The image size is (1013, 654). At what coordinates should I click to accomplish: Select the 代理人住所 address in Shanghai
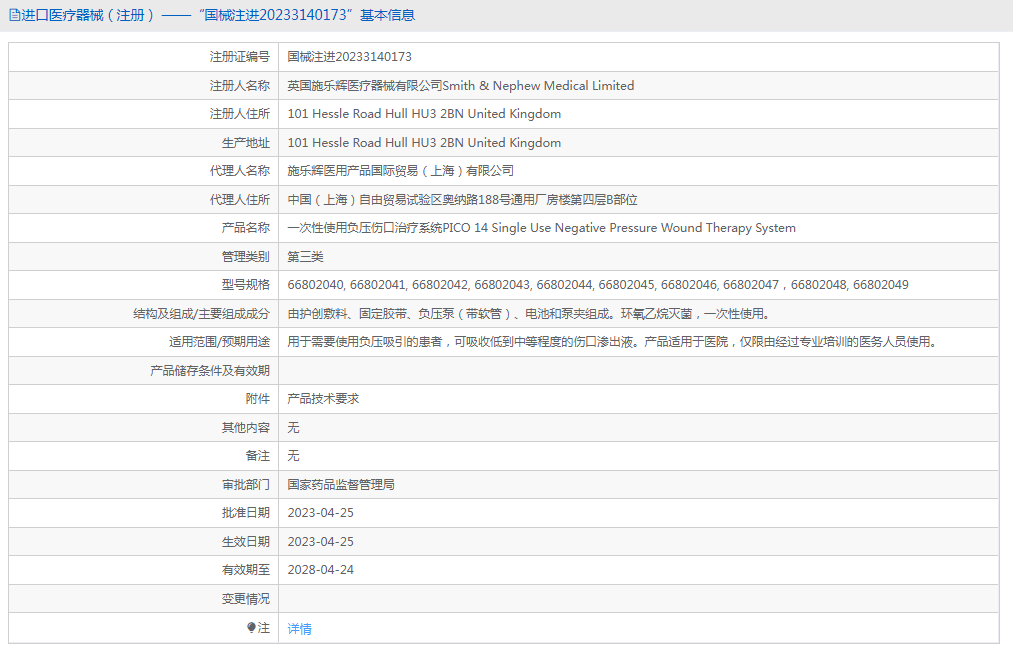point(462,200)
